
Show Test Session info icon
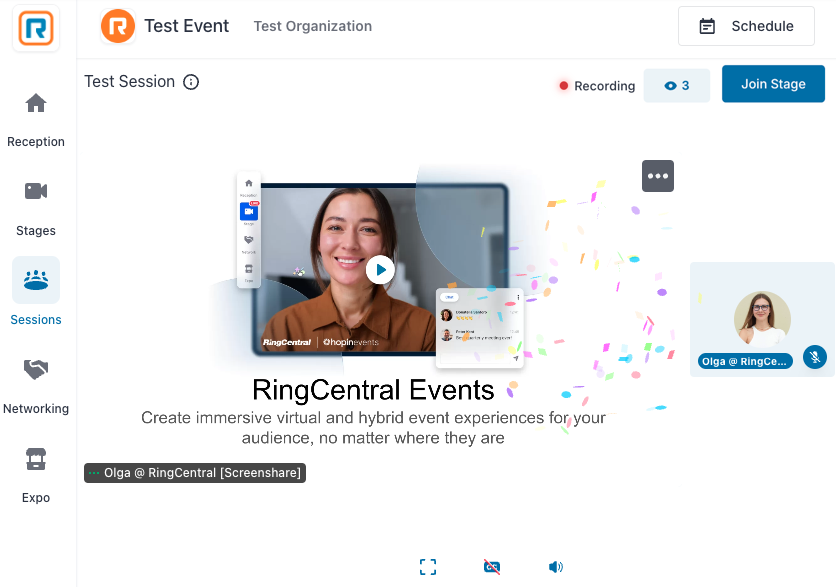[x=191, y=82]
